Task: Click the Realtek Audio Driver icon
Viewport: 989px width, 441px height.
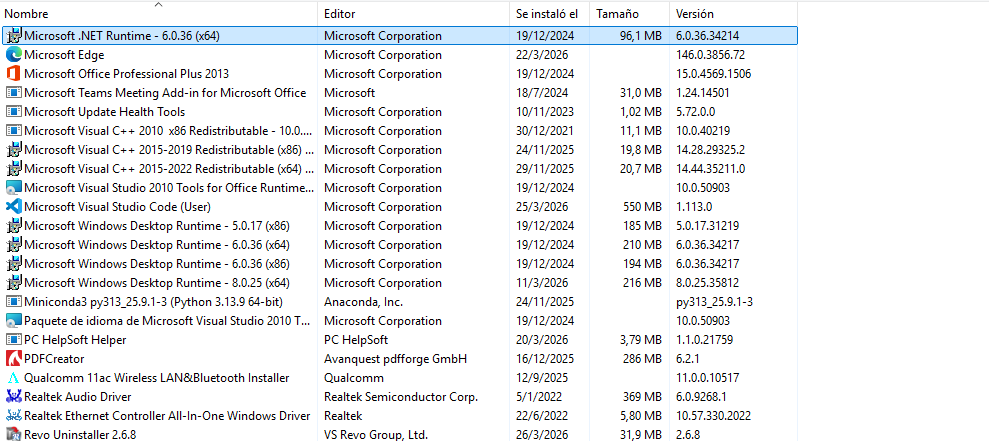Action: [14, 397]
